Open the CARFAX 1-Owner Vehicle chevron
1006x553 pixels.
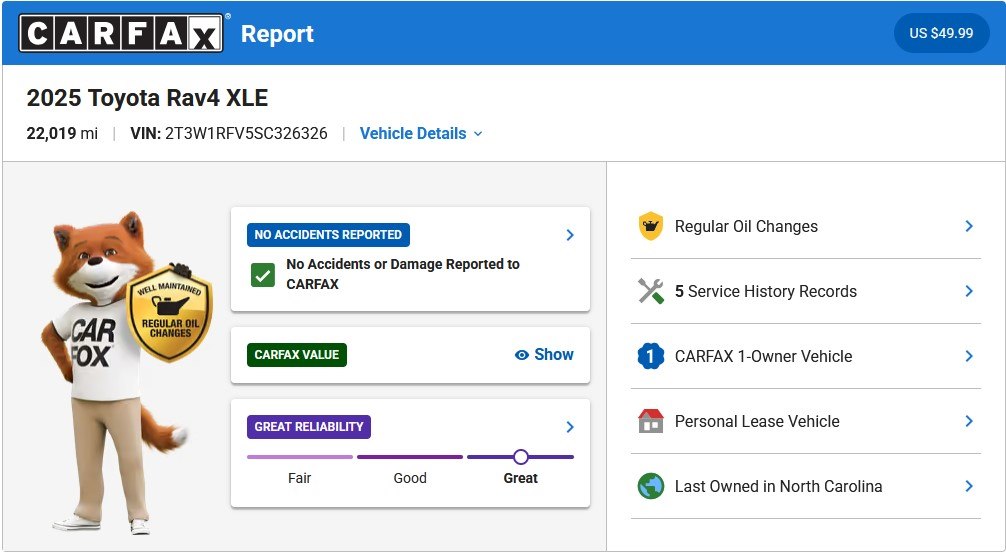969,356
